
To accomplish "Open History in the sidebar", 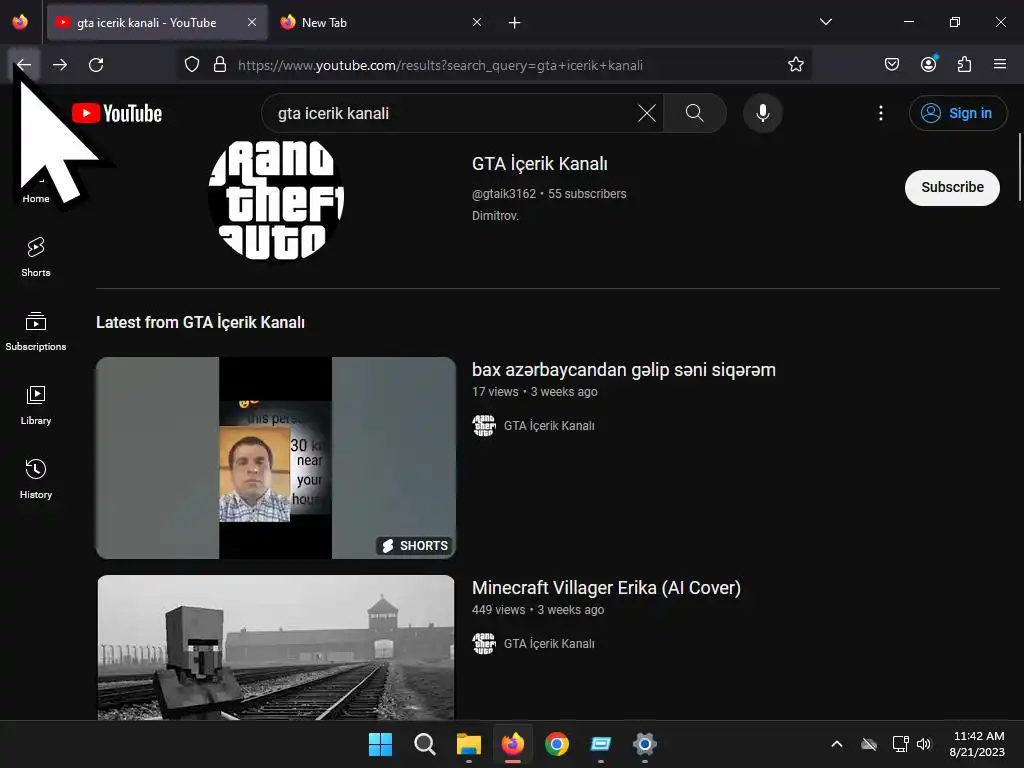I will pyautogui.click(x=36, y=479).
